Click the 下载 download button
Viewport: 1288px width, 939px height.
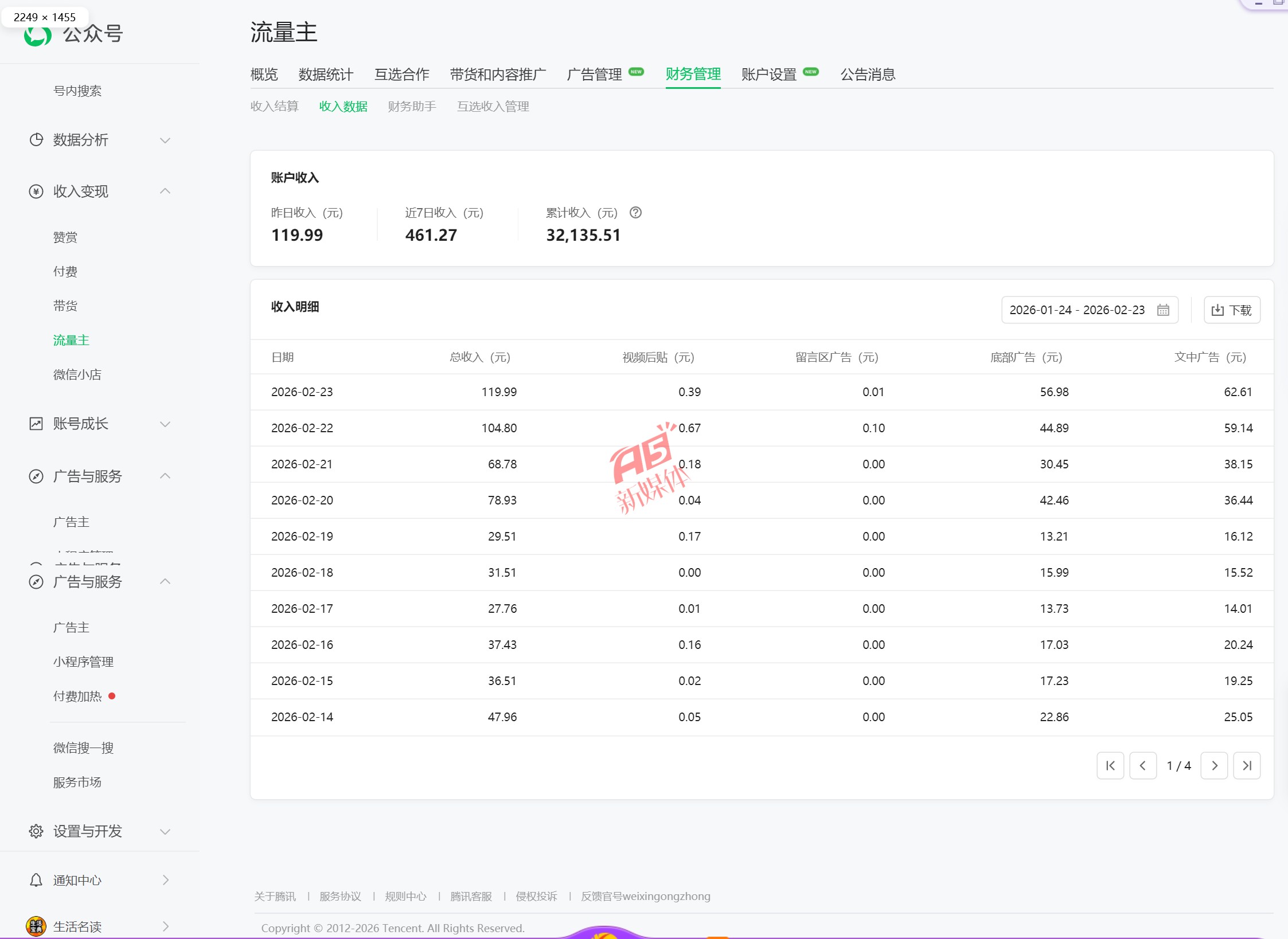click(1231, 310)
